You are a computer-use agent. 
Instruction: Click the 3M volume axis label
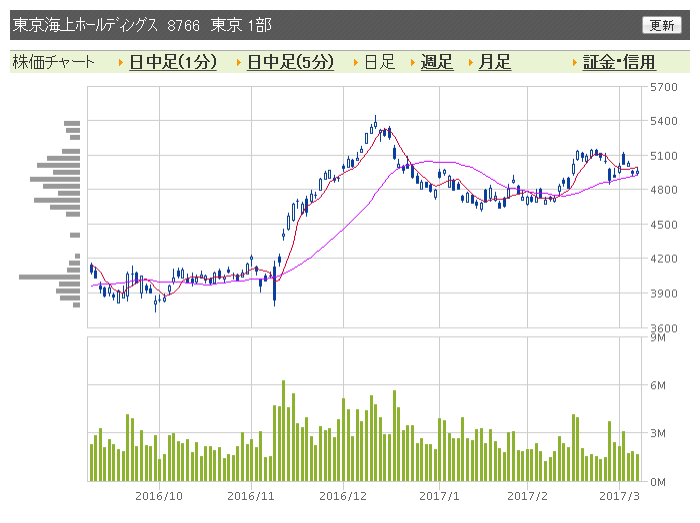[x=658, y=433]
